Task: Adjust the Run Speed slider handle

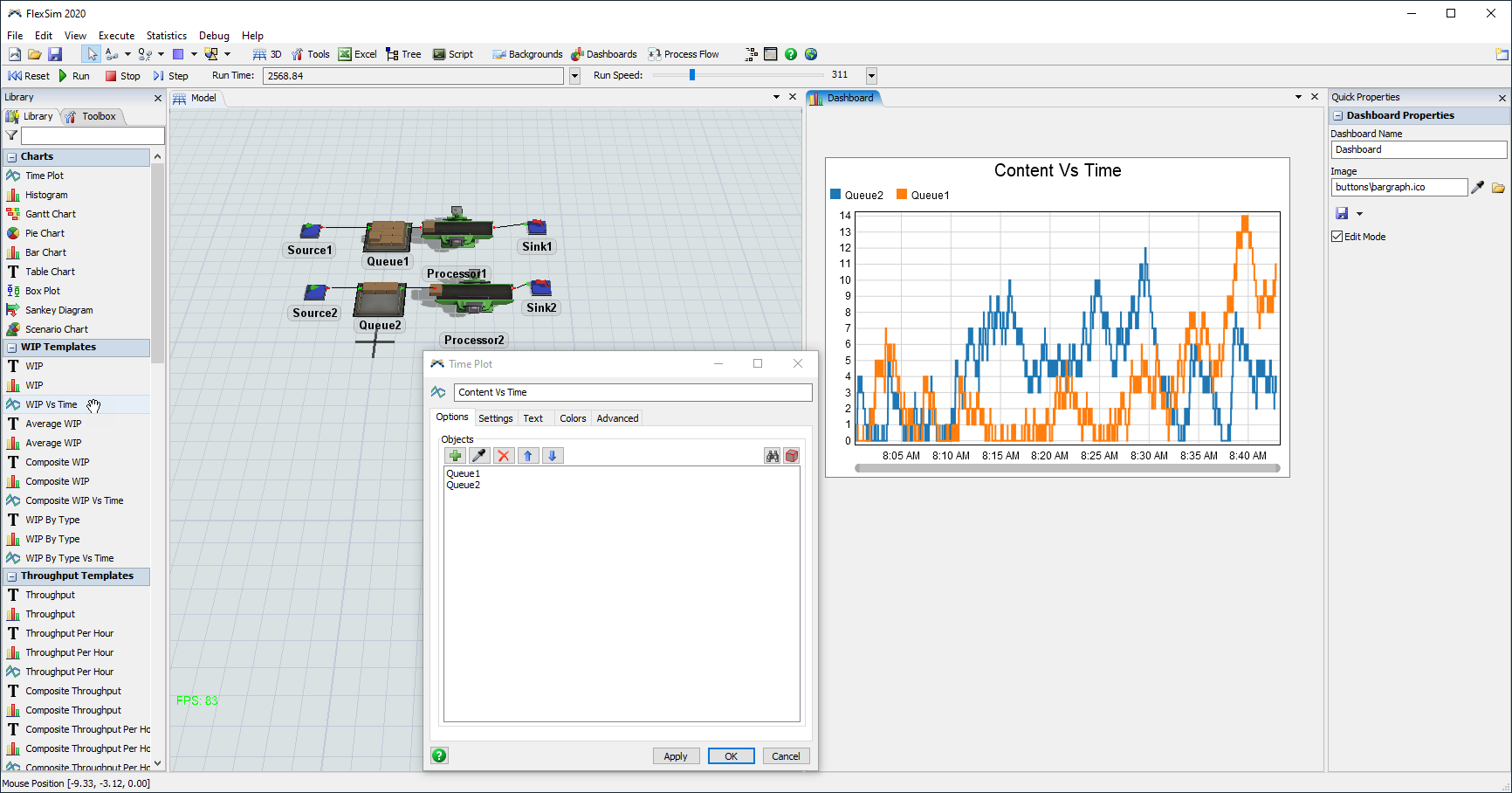Action: click(692, 75)
